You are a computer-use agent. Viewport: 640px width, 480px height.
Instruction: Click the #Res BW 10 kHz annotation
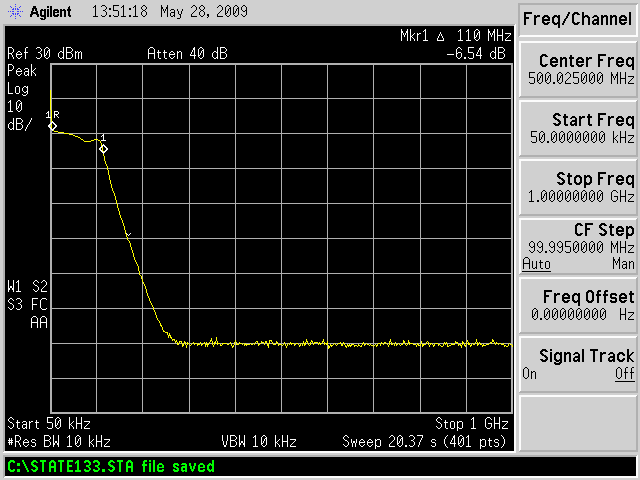point(59,442)
